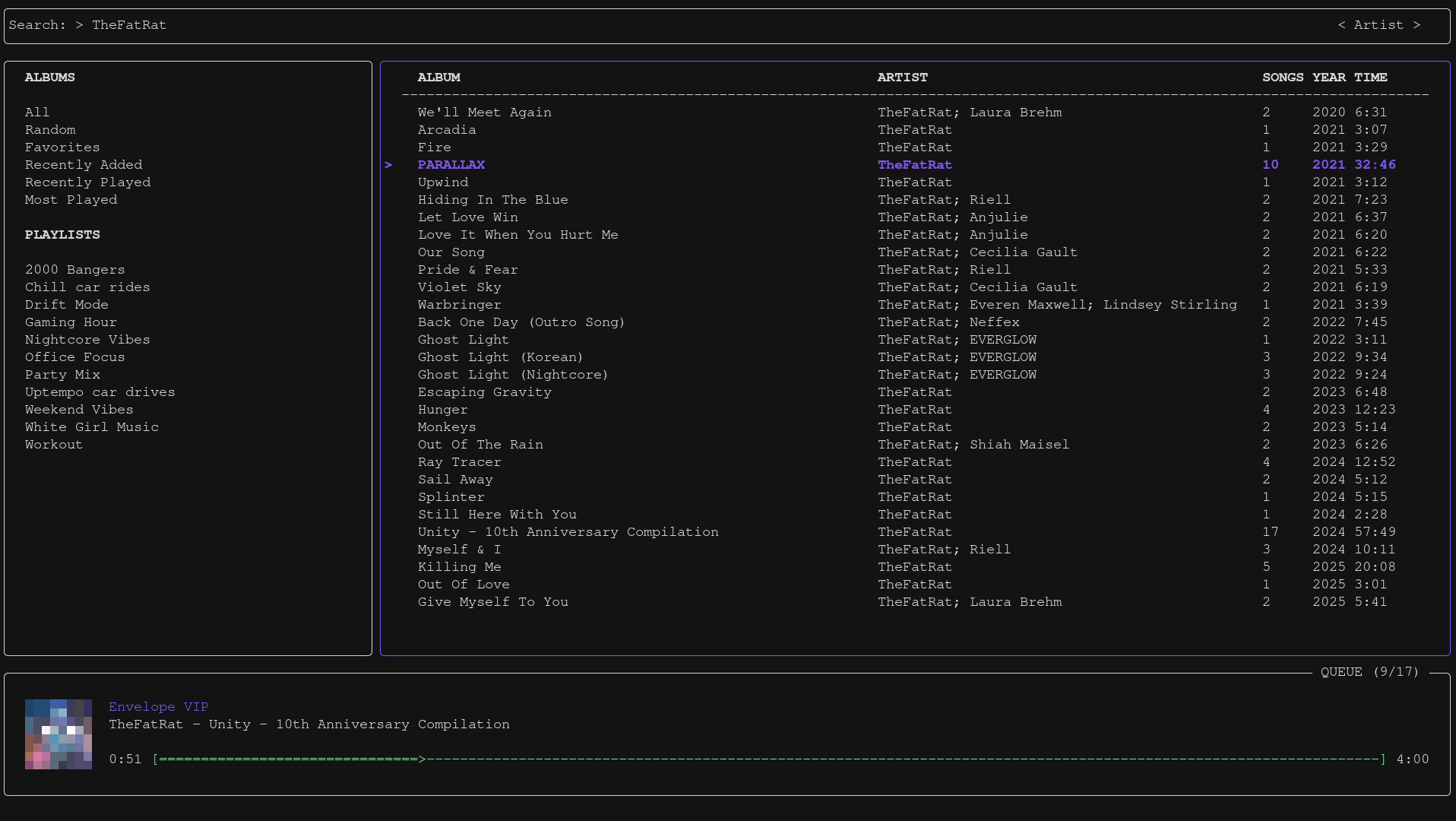Open the Party Mix playlist
This screenshot has height=821, width=1456.
click(x=62, y=375)
